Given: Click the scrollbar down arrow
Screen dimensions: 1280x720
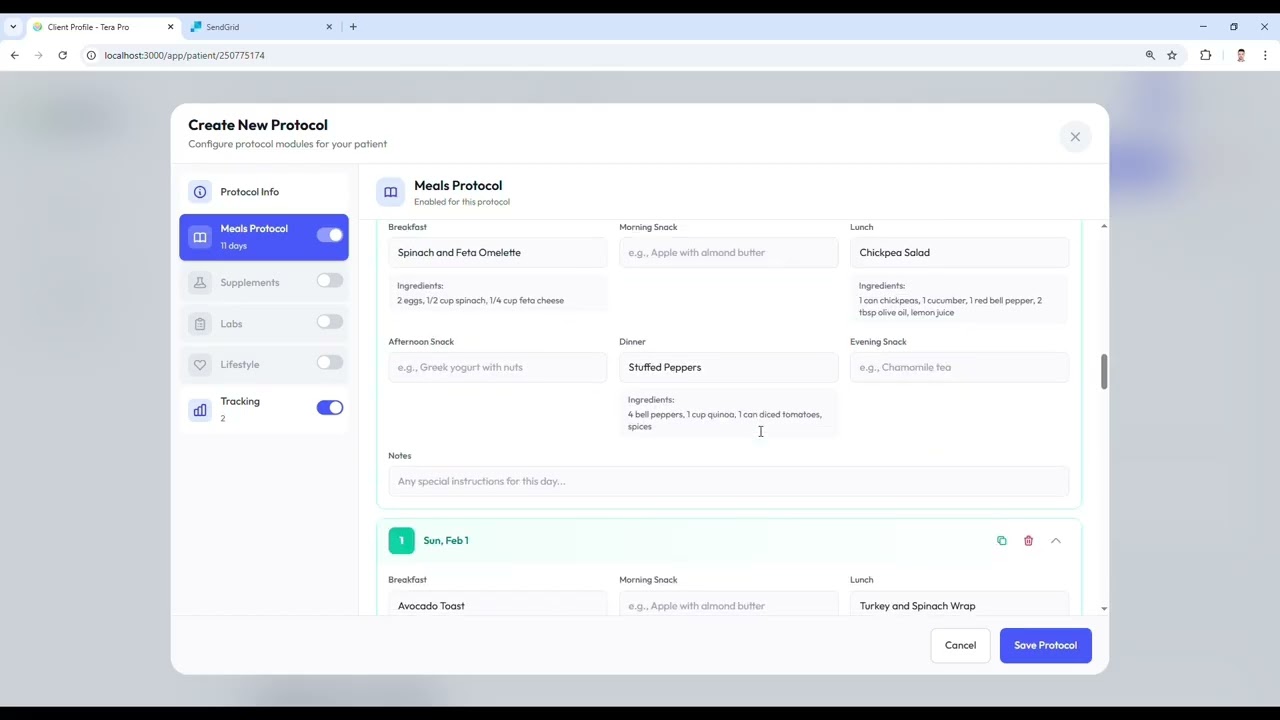Looking at the screenshot, I should [x=1104, y=608].
